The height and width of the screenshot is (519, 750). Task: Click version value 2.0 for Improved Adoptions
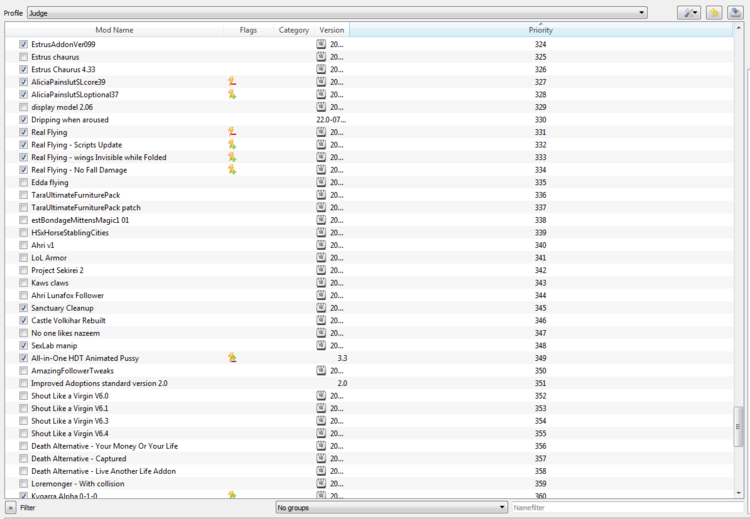[342, 383]
